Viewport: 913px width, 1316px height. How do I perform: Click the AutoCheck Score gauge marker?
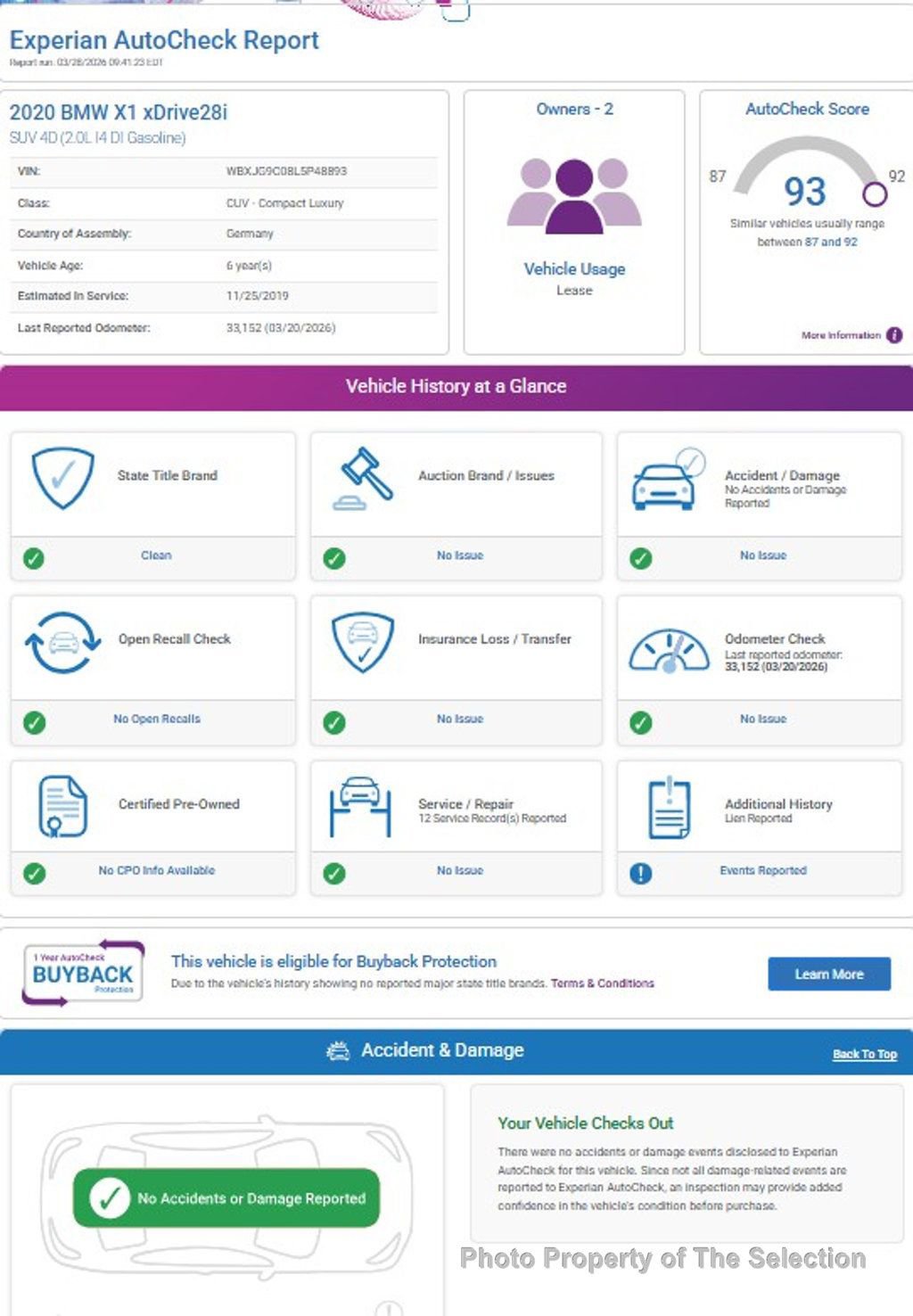pos(874,193)
